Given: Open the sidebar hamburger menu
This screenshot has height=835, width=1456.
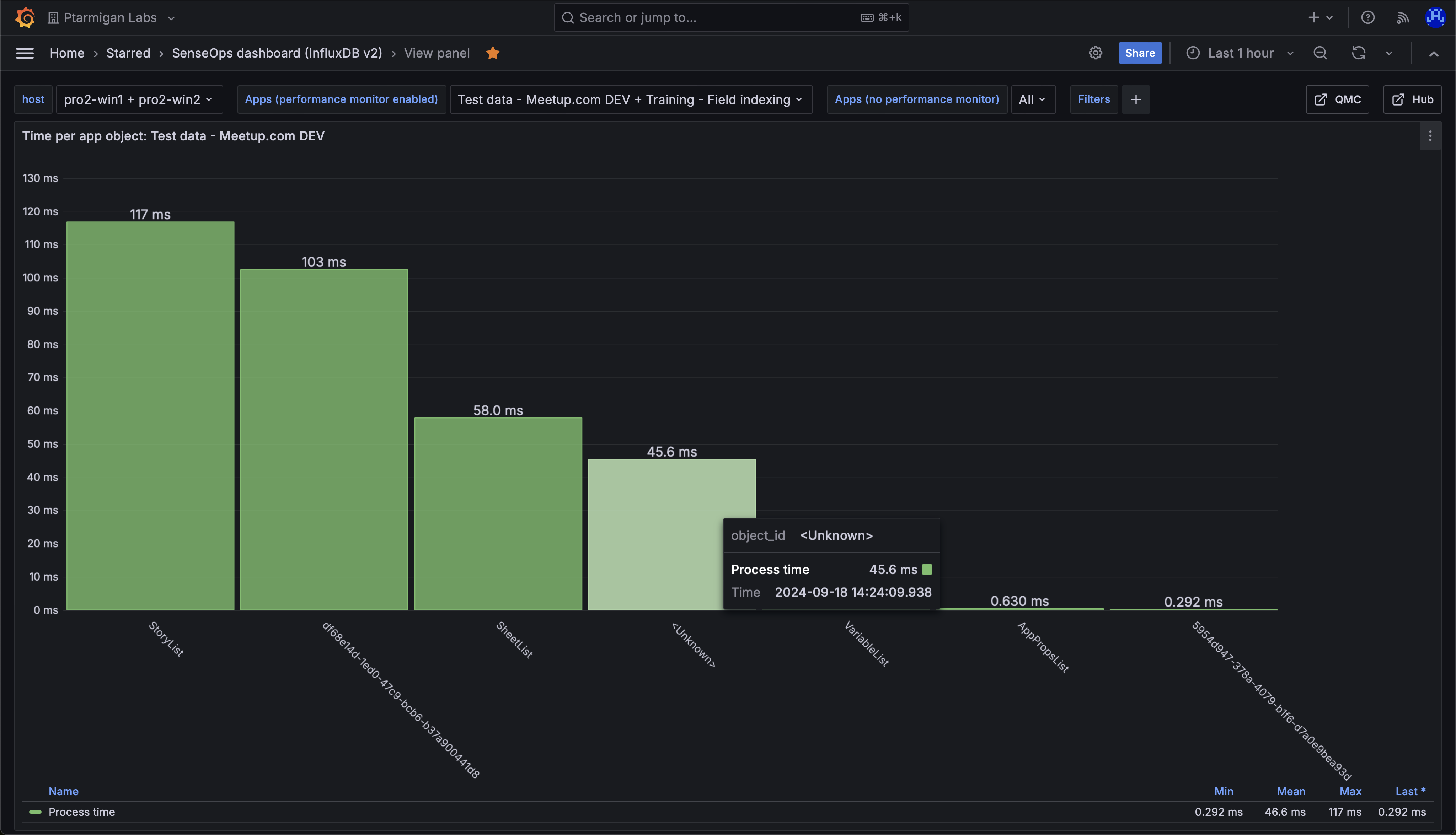Looking at the screenshot, I should (25, 53).
